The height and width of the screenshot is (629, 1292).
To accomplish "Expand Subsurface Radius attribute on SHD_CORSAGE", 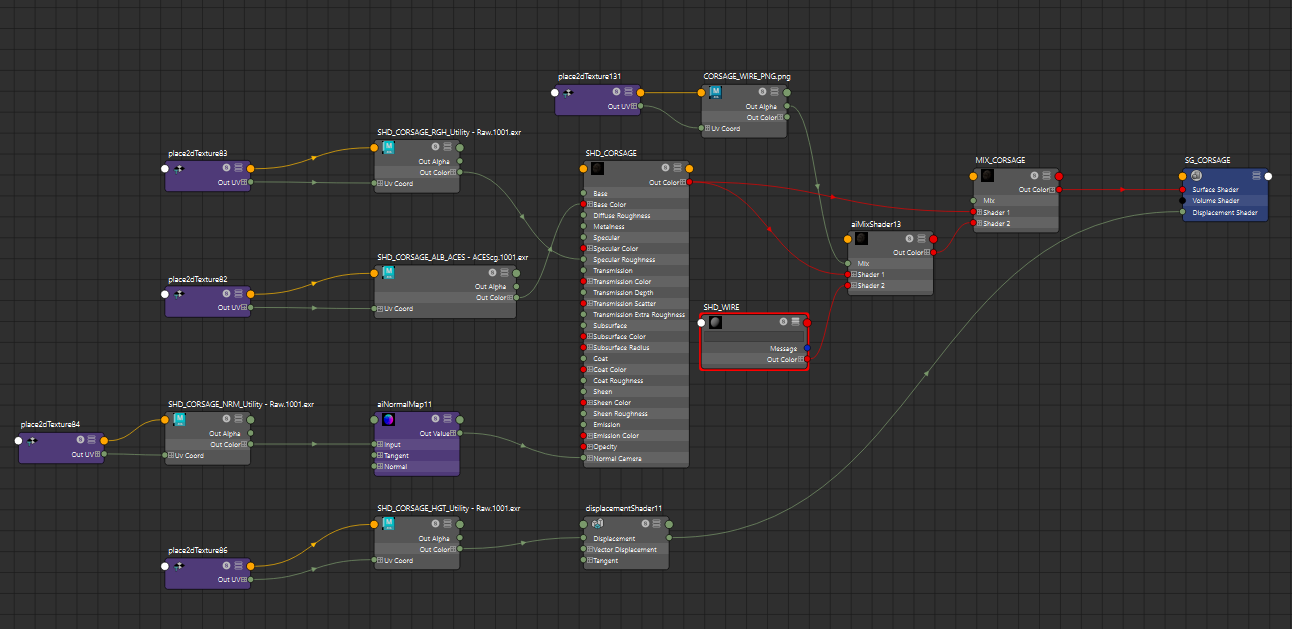I will tap(590, 347).
